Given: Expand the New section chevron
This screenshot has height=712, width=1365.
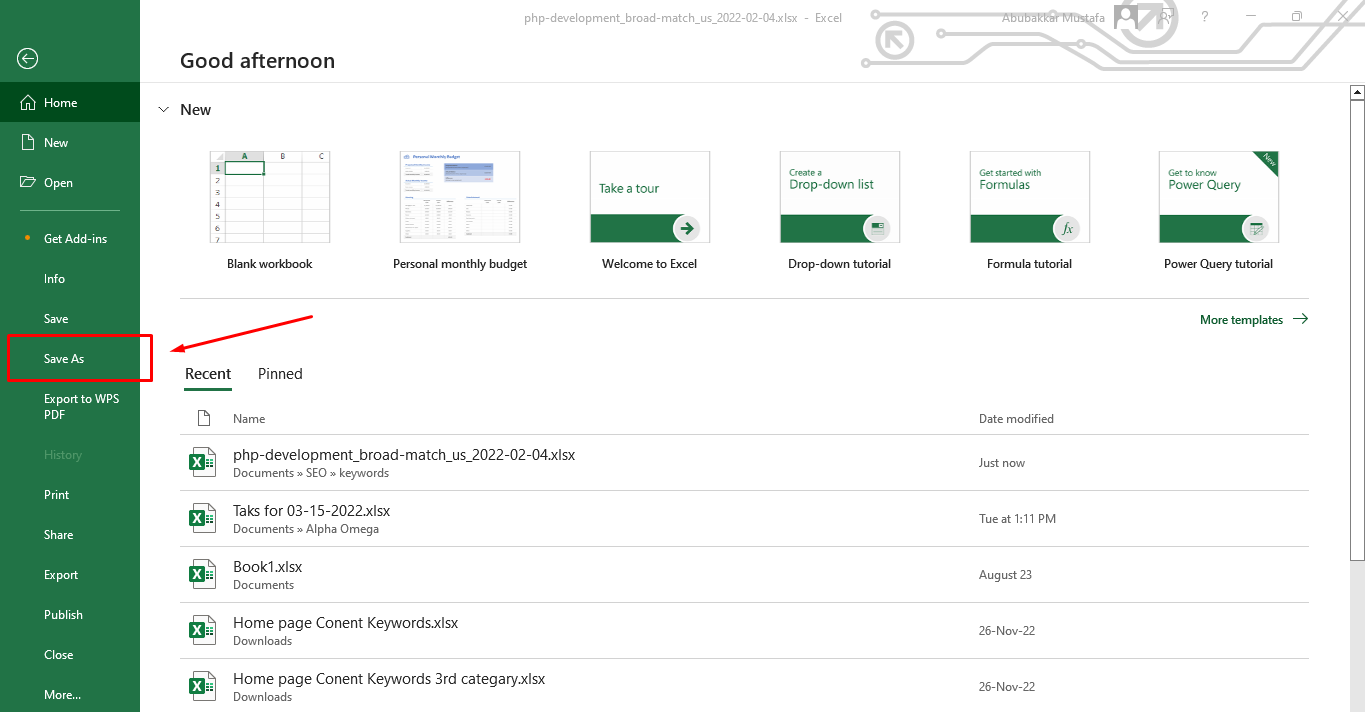Looking at the screenshot, I should [163, 109].
